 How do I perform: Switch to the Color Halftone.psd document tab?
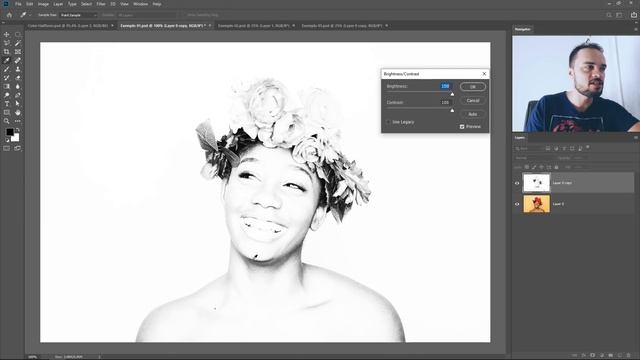click(x=68, y=26)
